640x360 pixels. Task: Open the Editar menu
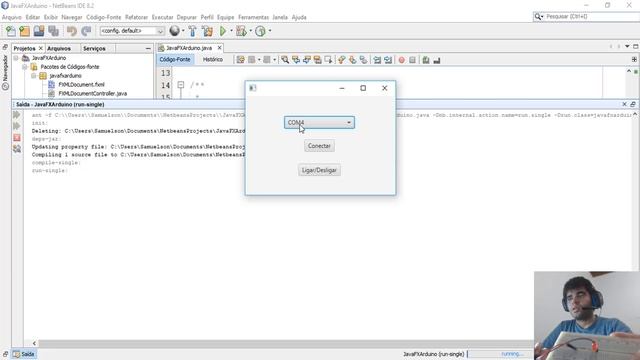click(33, 17)
